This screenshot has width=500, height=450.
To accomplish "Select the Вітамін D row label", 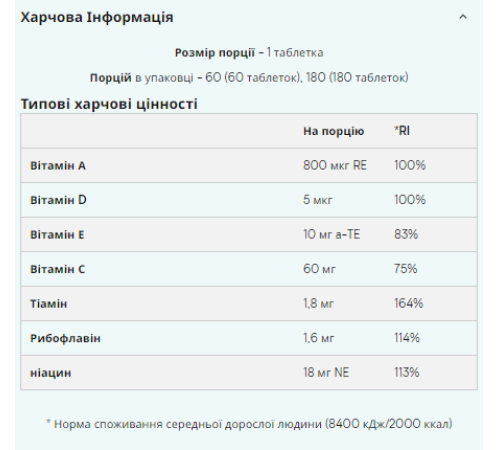I will (58, 200).
